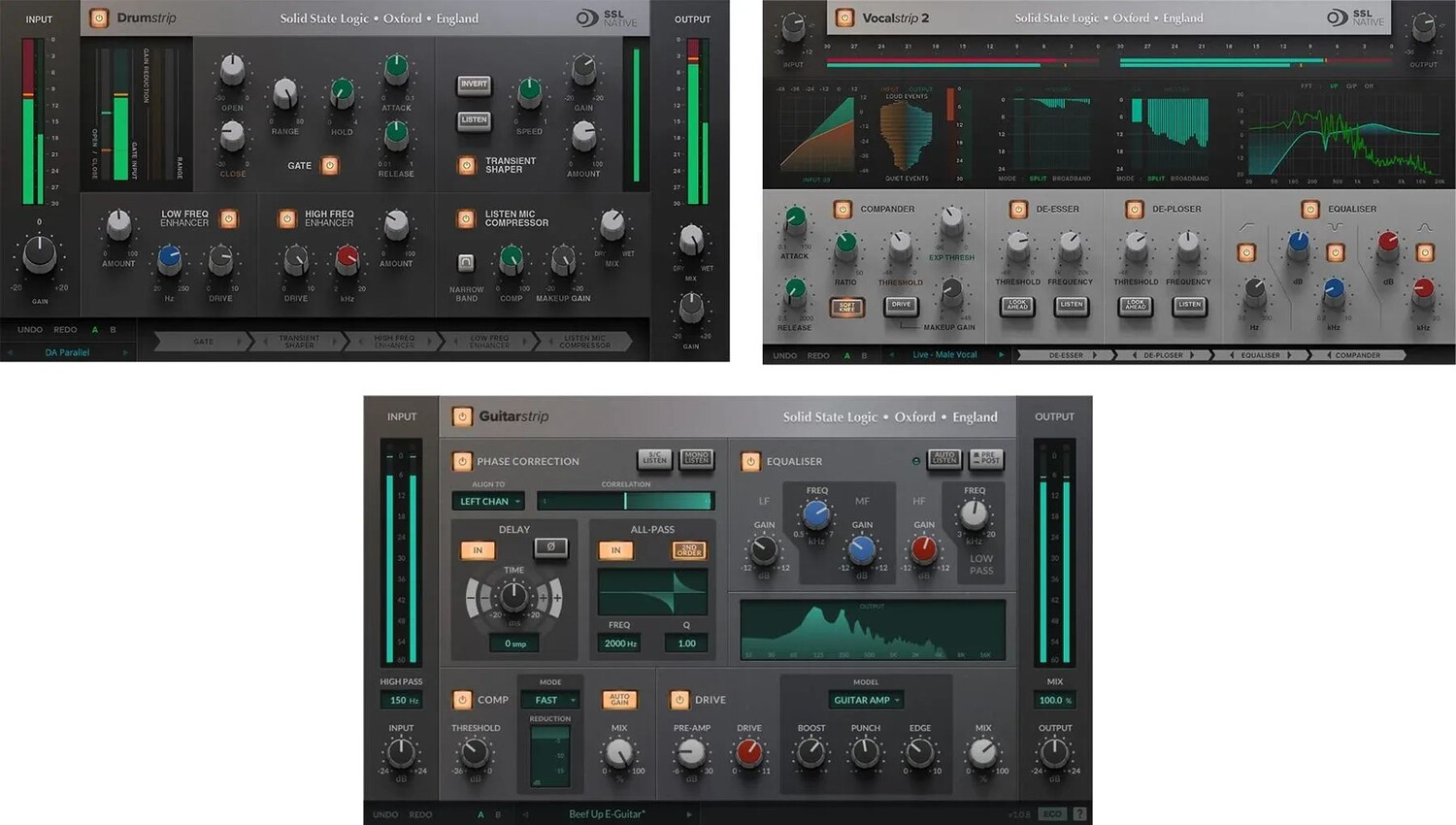Toggle Guitarstrip Phase Correction power button
This screenshot has width=1456, height=825.
coord(462,462)
